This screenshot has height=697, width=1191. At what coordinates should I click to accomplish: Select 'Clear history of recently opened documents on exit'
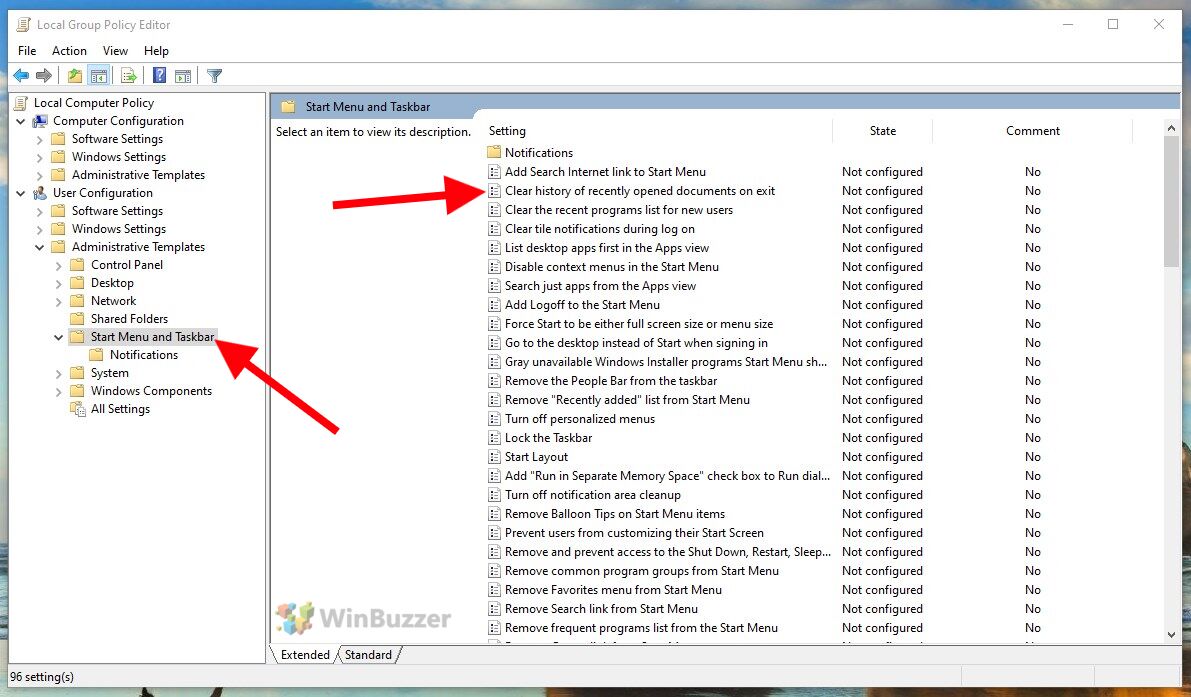coord(639,191)
